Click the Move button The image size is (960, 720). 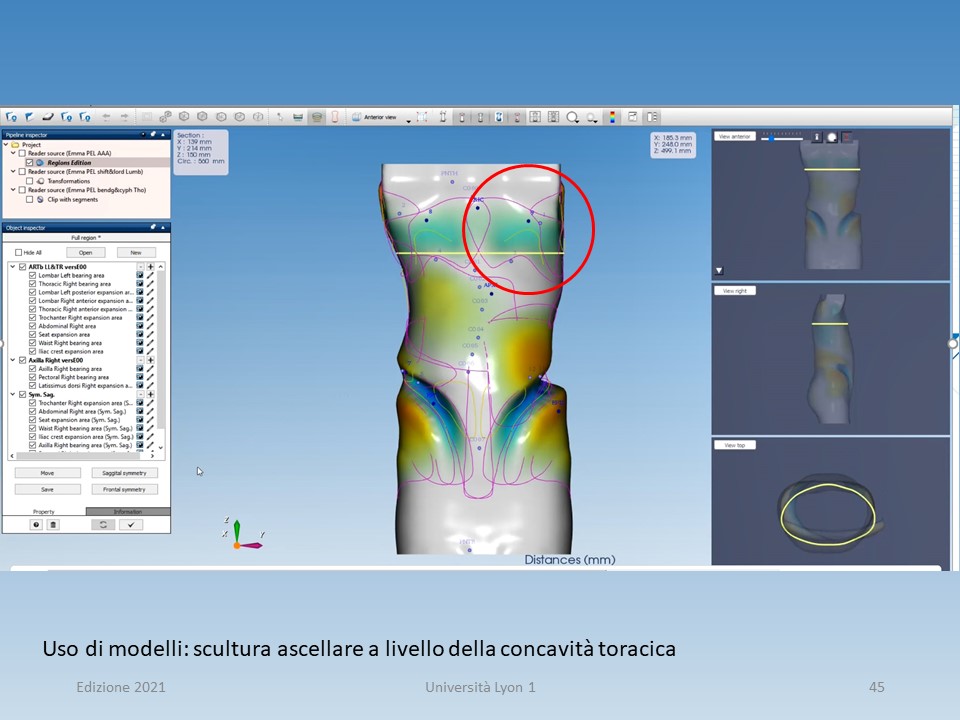pyautogui.click(x=48, y=473)
